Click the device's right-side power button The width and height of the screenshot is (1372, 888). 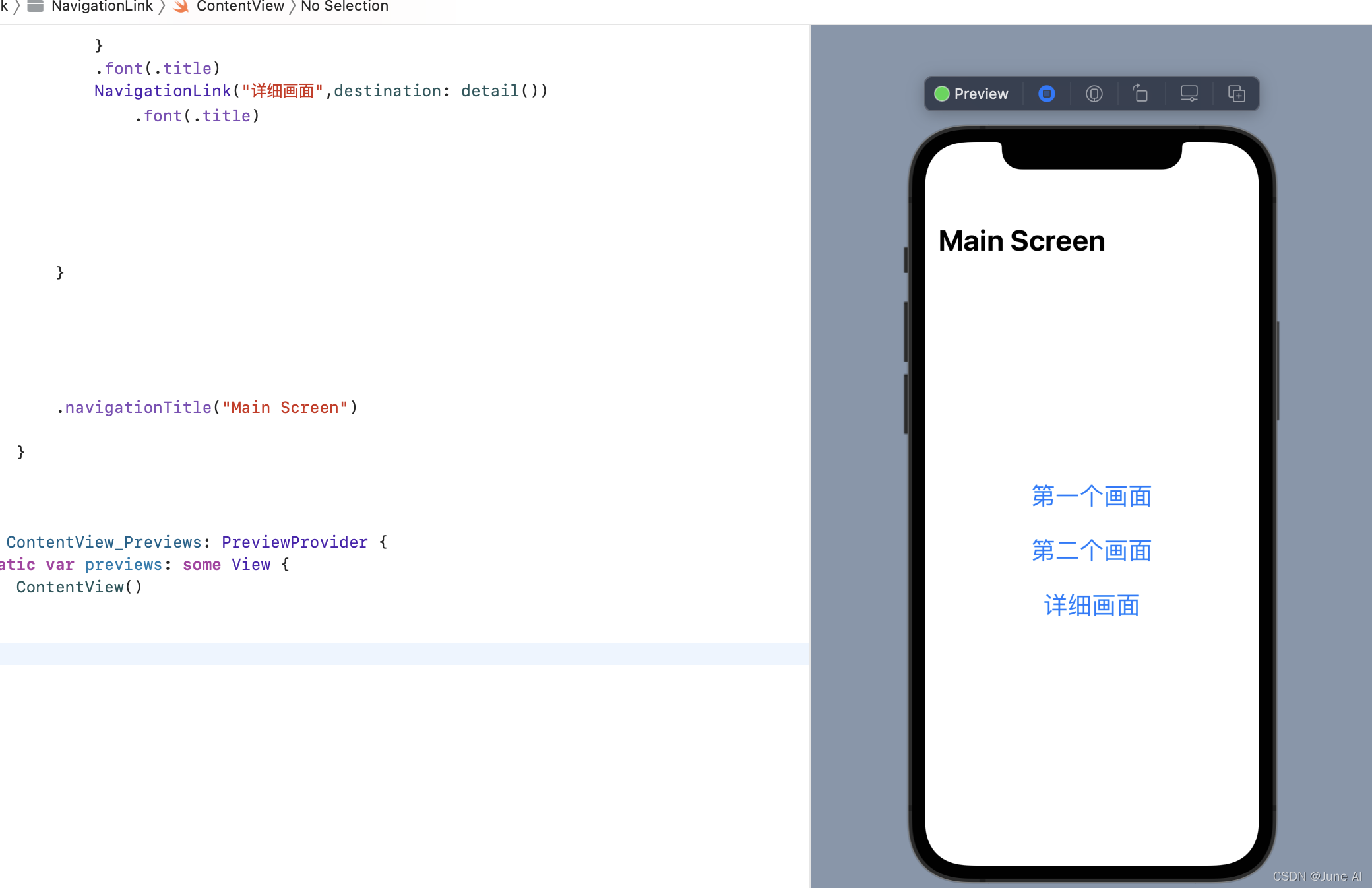click(x=1278, y=371)
